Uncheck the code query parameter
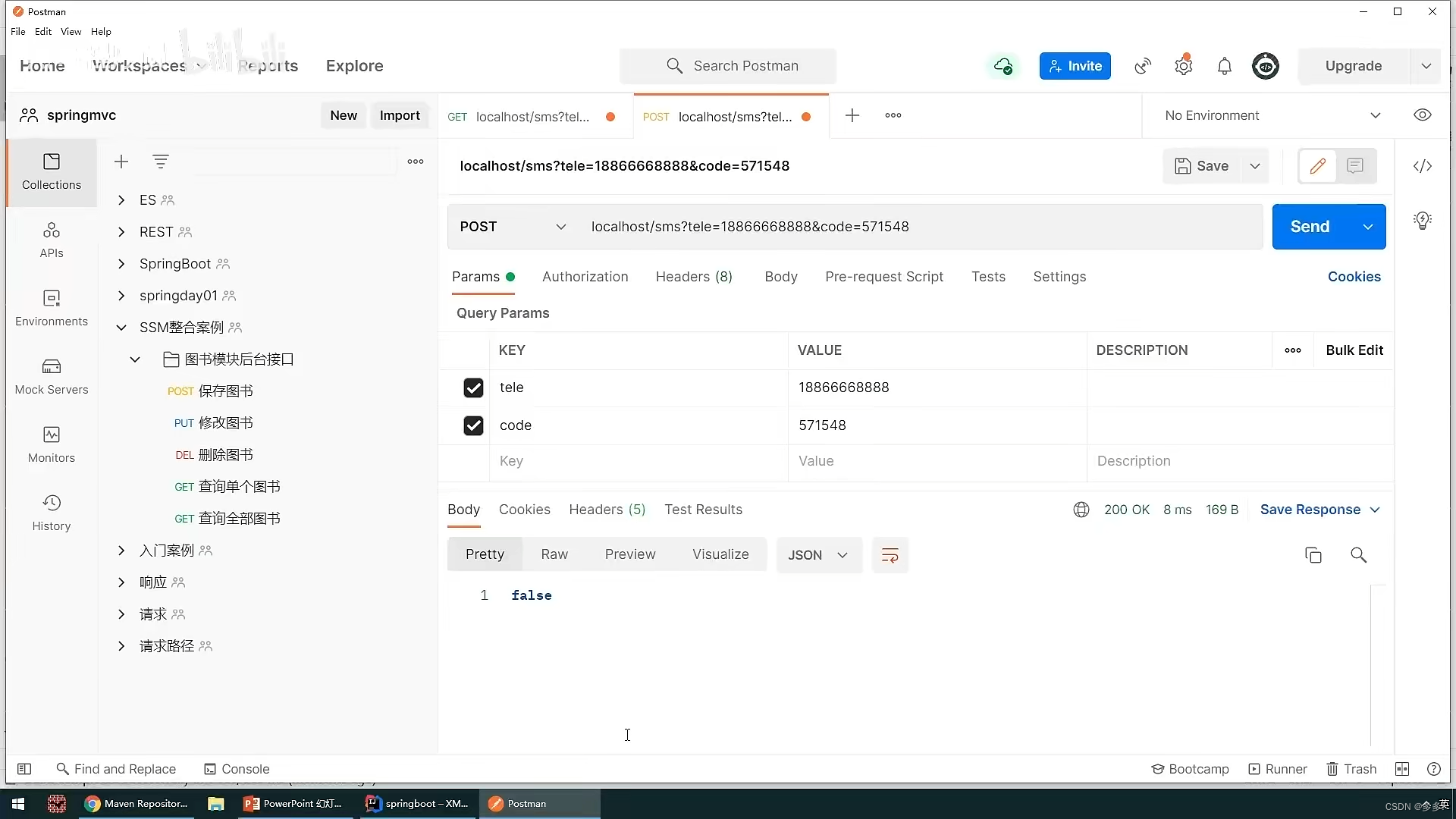This screenshot has height=819, width=1456. [473, 425]
